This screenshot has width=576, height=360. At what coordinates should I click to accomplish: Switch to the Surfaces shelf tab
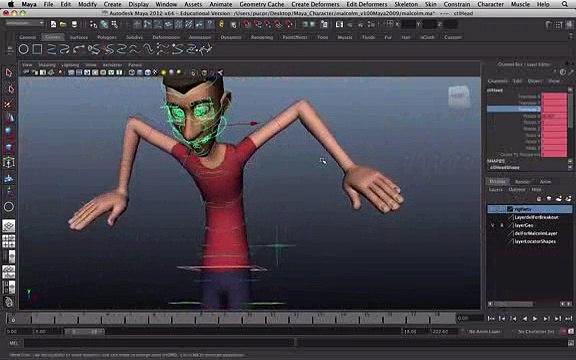pos(79,37)
